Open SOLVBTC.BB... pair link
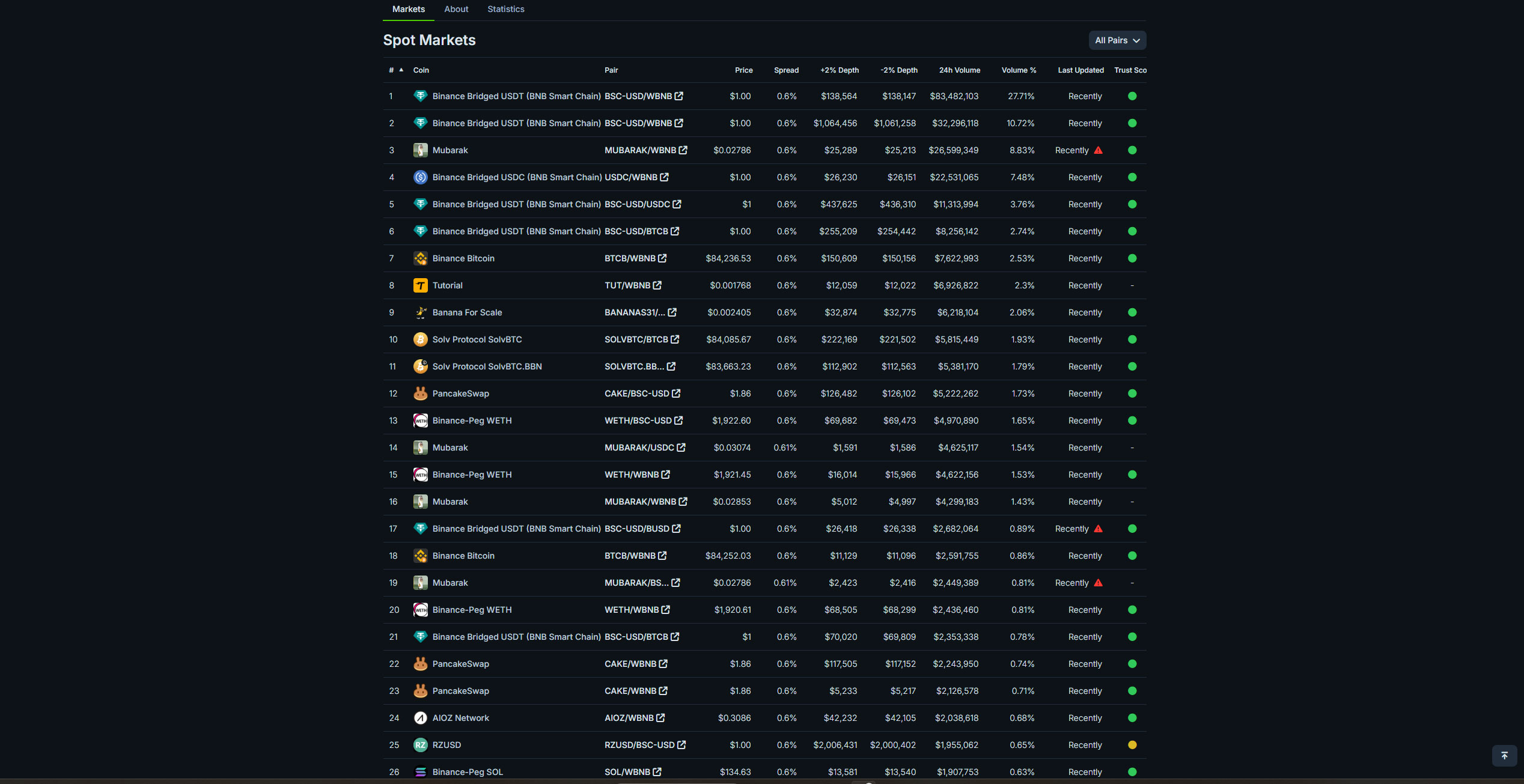This screenshot has width=1524, height=784. click(x=634, y=366)
